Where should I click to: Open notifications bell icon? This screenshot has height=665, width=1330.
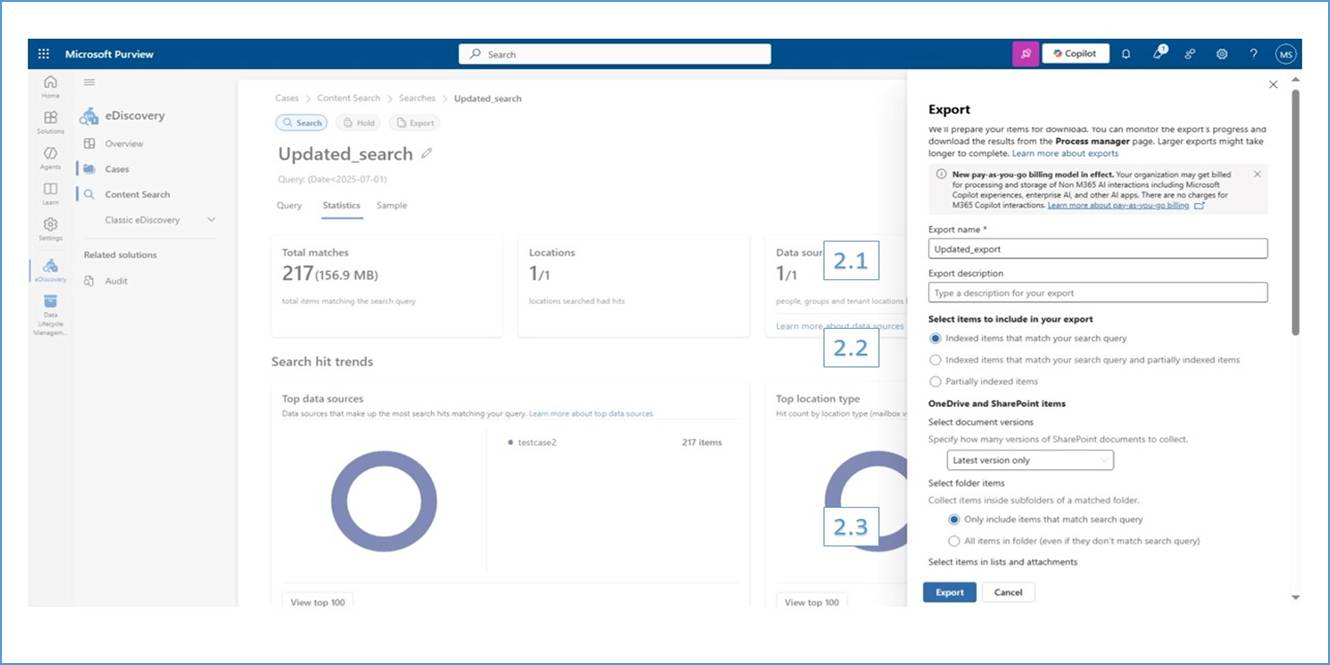(x=1126, y=54)
